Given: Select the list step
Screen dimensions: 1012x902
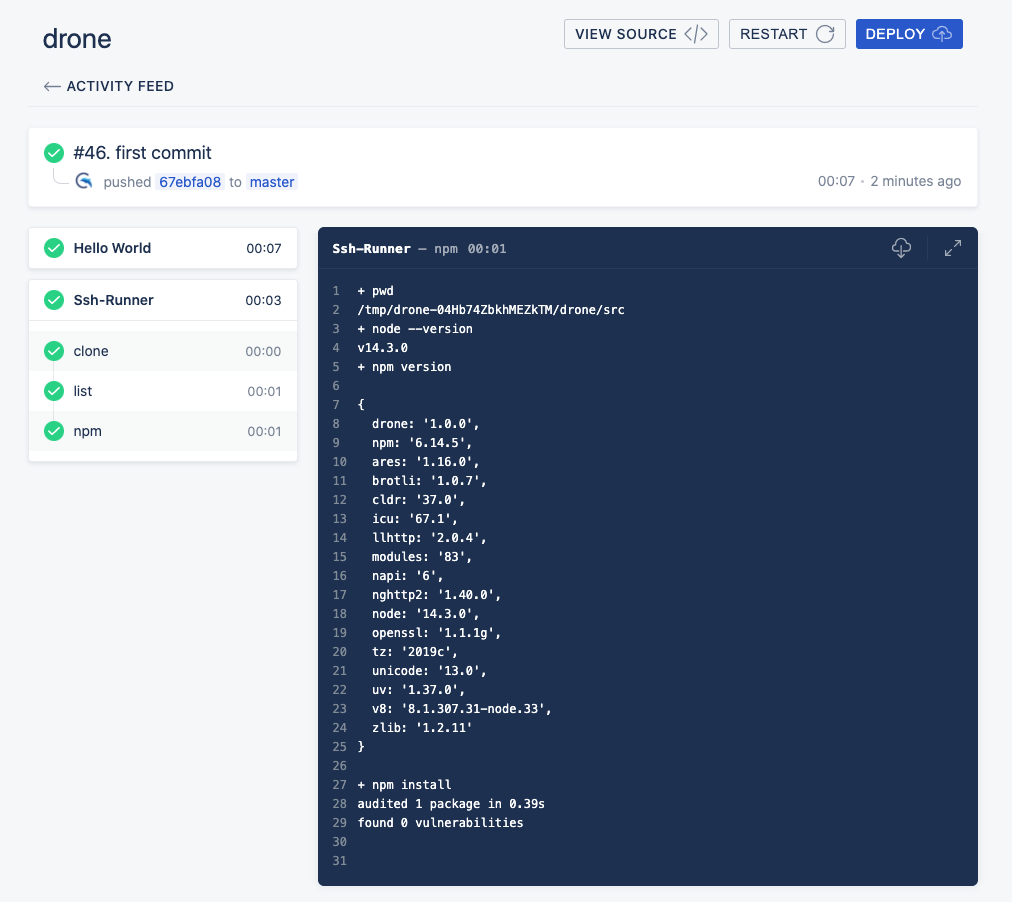Looking at the screenshot, I should click(x=163, y=391).
